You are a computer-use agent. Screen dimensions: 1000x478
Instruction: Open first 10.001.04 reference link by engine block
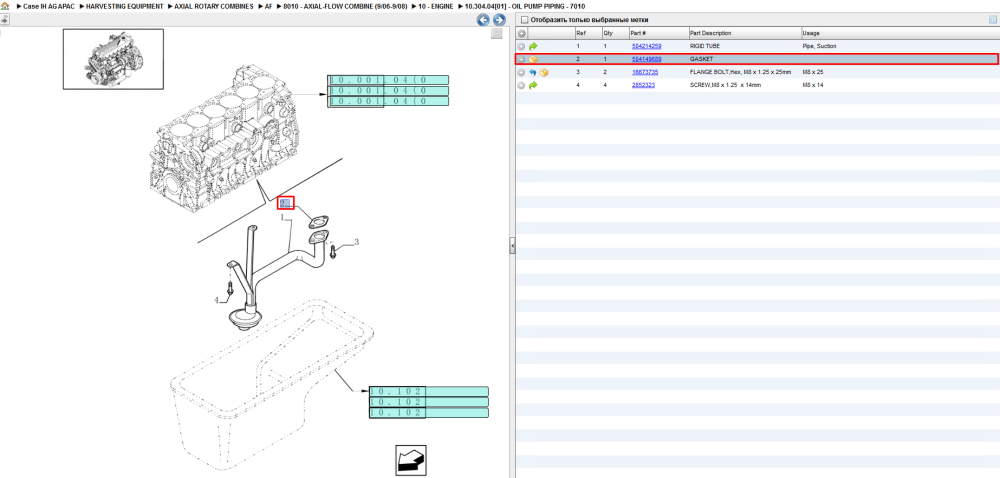coord(388,80)
